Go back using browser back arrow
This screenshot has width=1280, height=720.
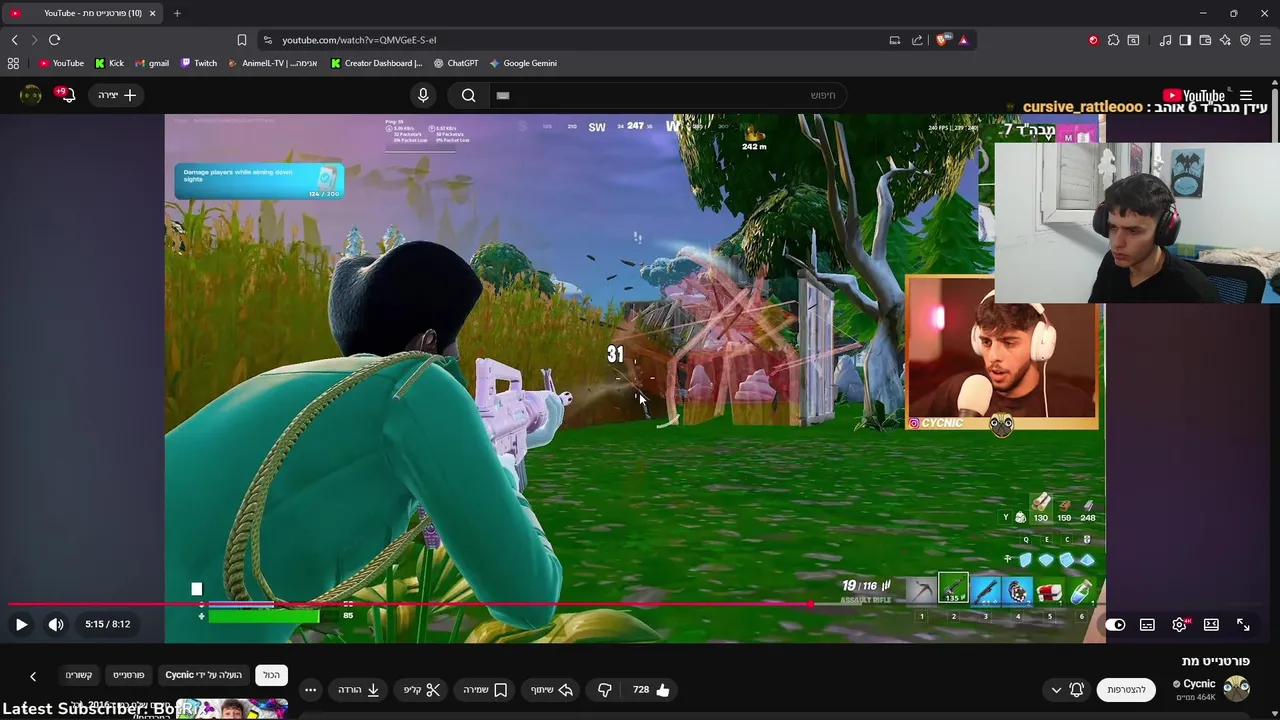[x=14, y=40]
